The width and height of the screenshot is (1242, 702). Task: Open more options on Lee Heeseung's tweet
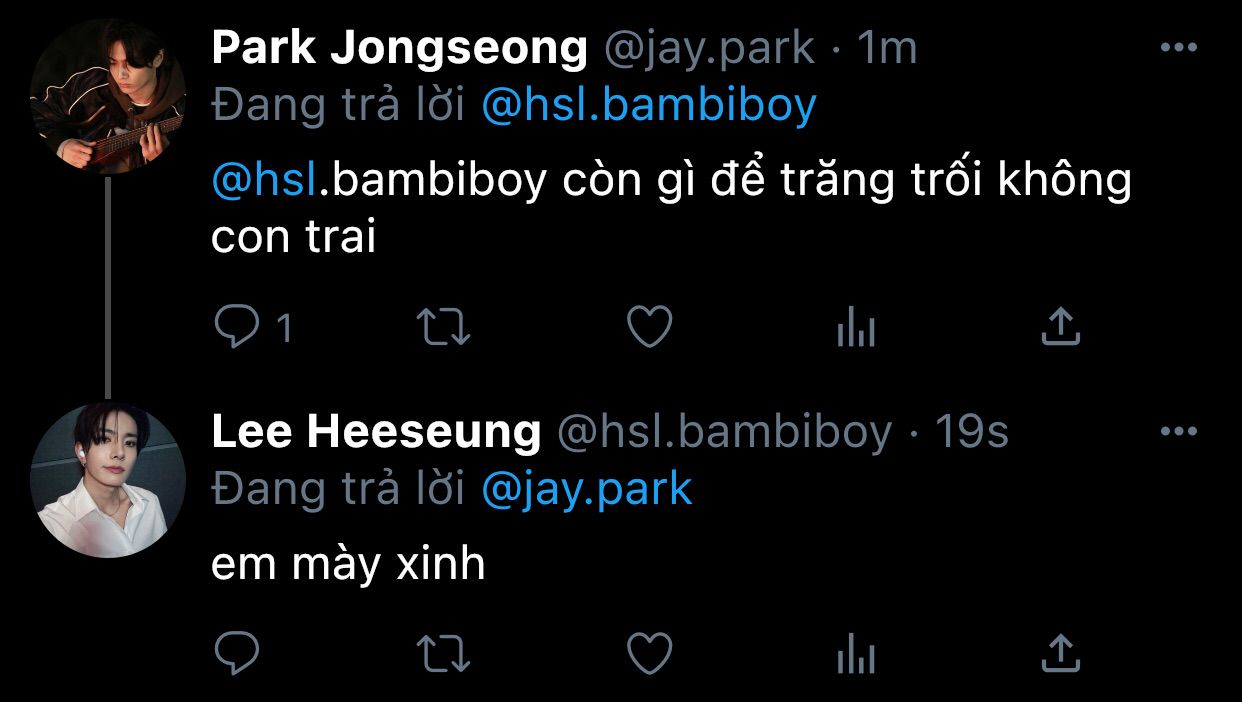click(x=1178, y=432)
